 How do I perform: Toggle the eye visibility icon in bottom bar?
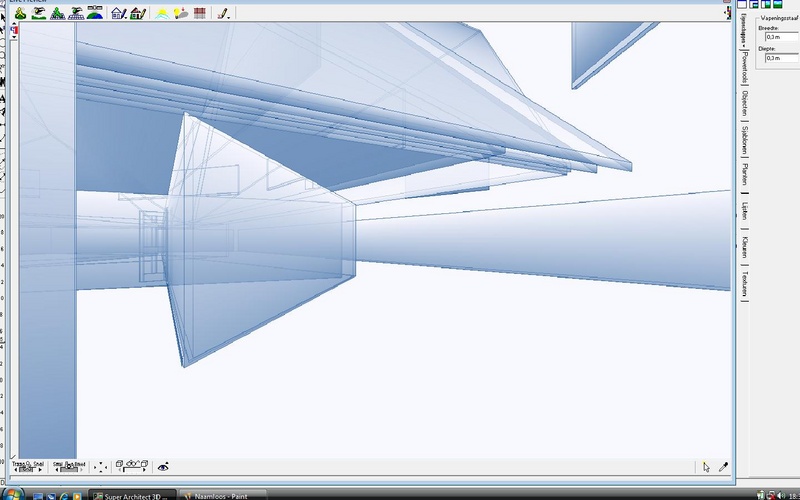163,467
